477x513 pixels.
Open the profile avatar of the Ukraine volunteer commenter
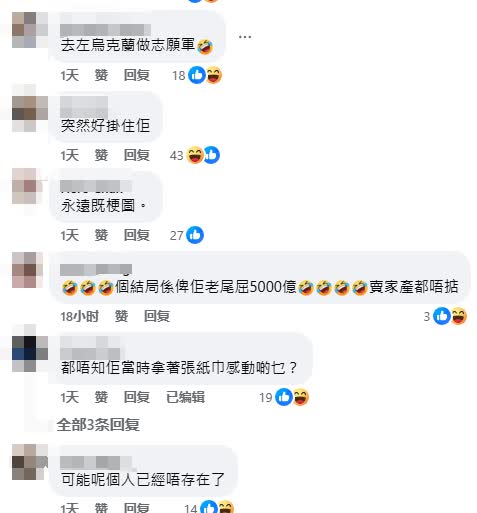point(30,30)
